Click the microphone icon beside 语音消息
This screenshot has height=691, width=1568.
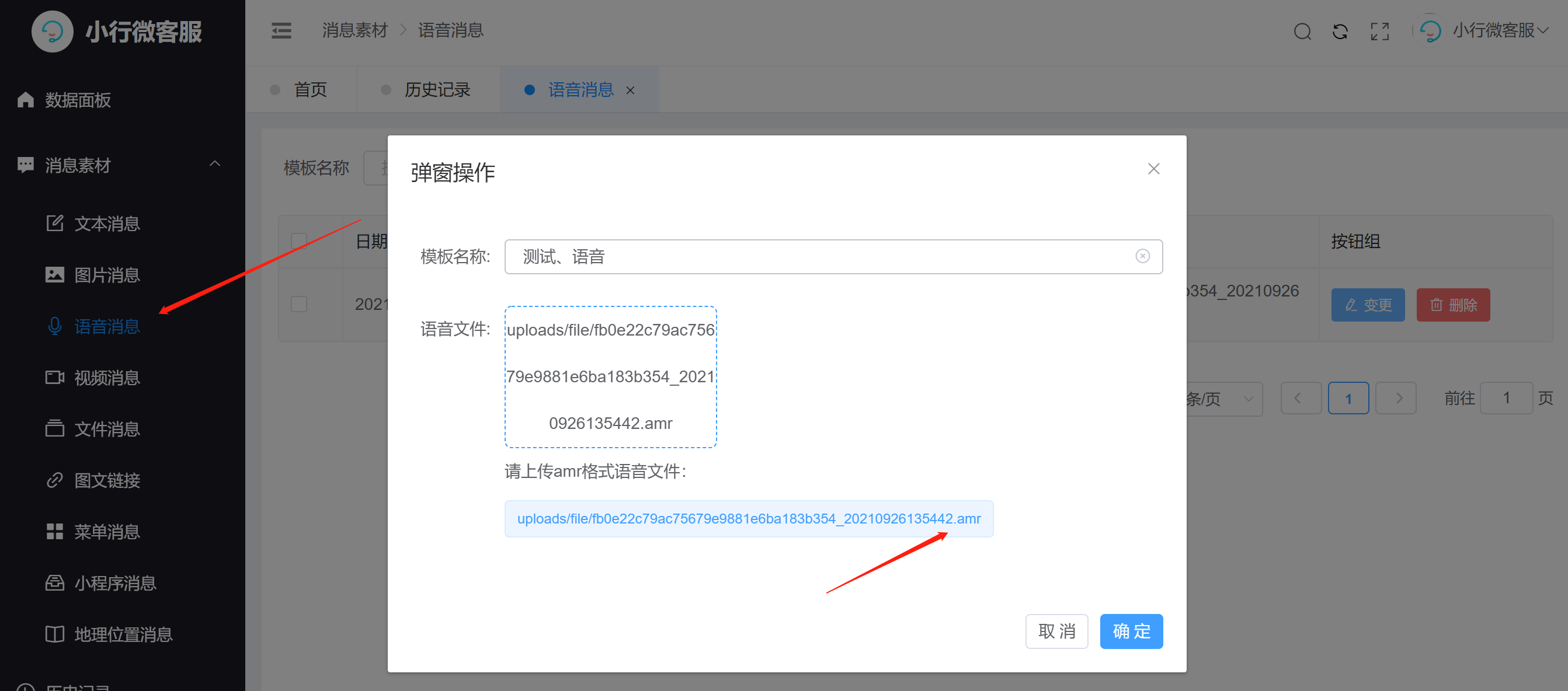55,326
